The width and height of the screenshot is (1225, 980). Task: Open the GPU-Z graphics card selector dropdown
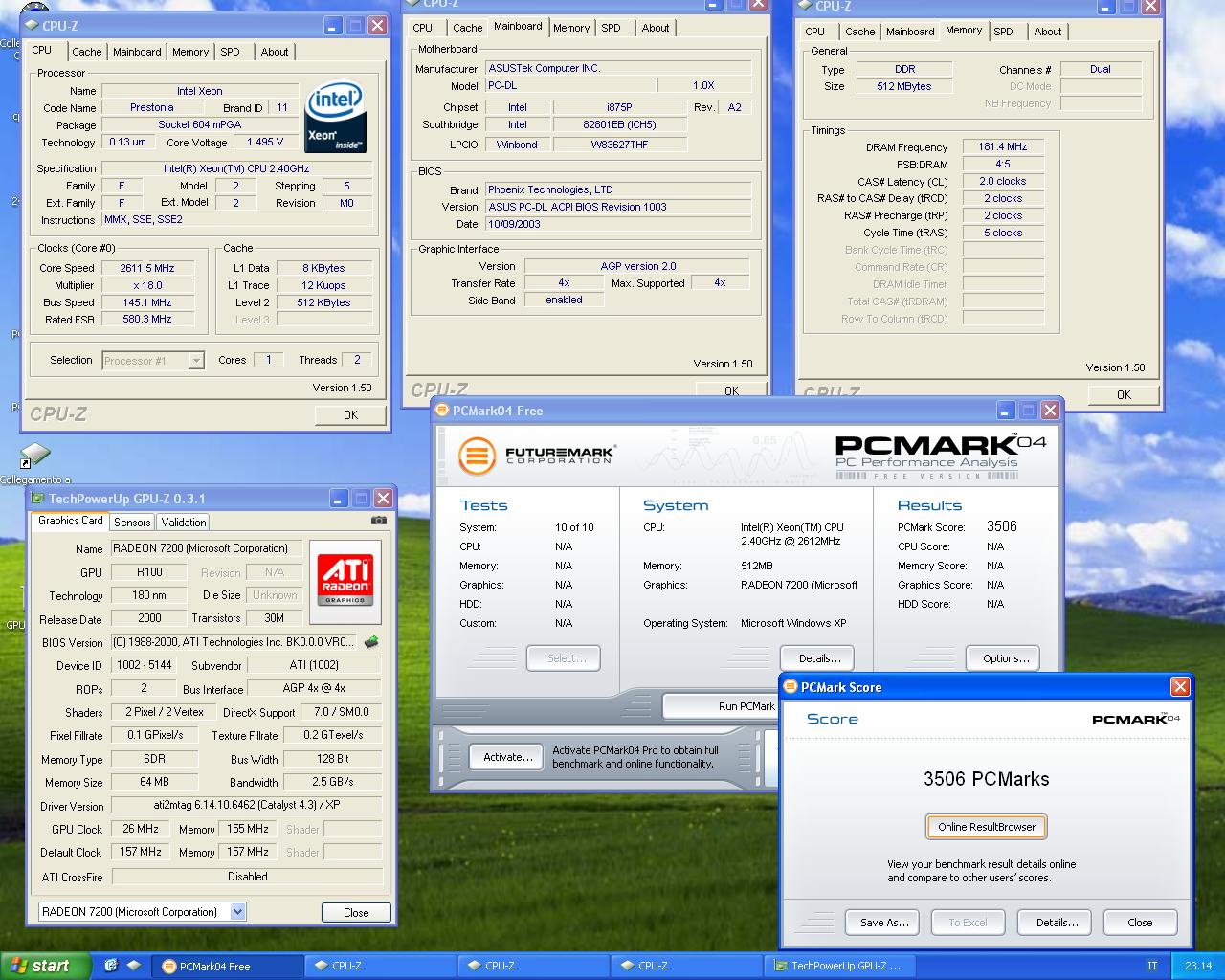[237, 912]
